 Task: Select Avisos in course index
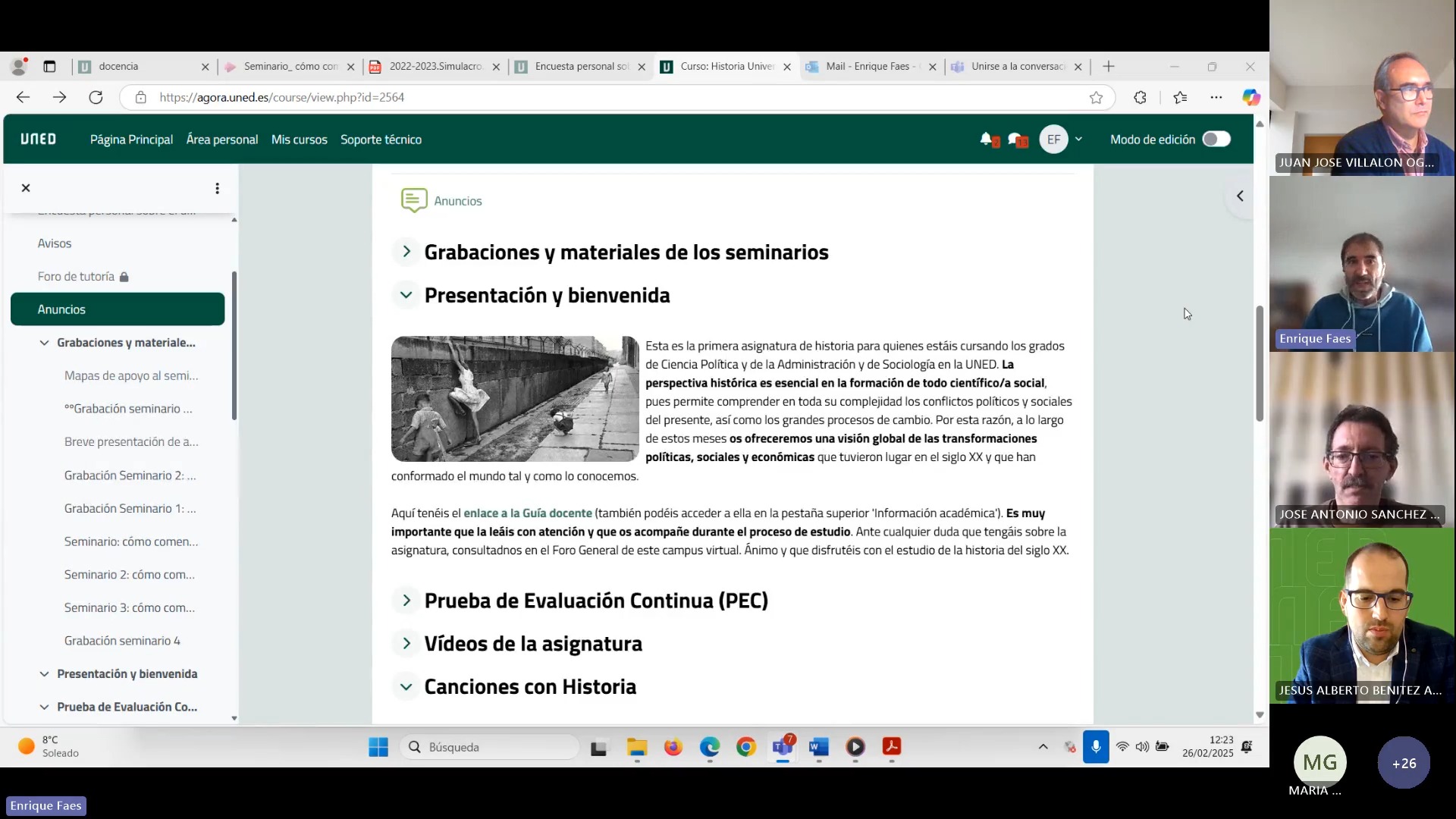click(x=55, y=243)
